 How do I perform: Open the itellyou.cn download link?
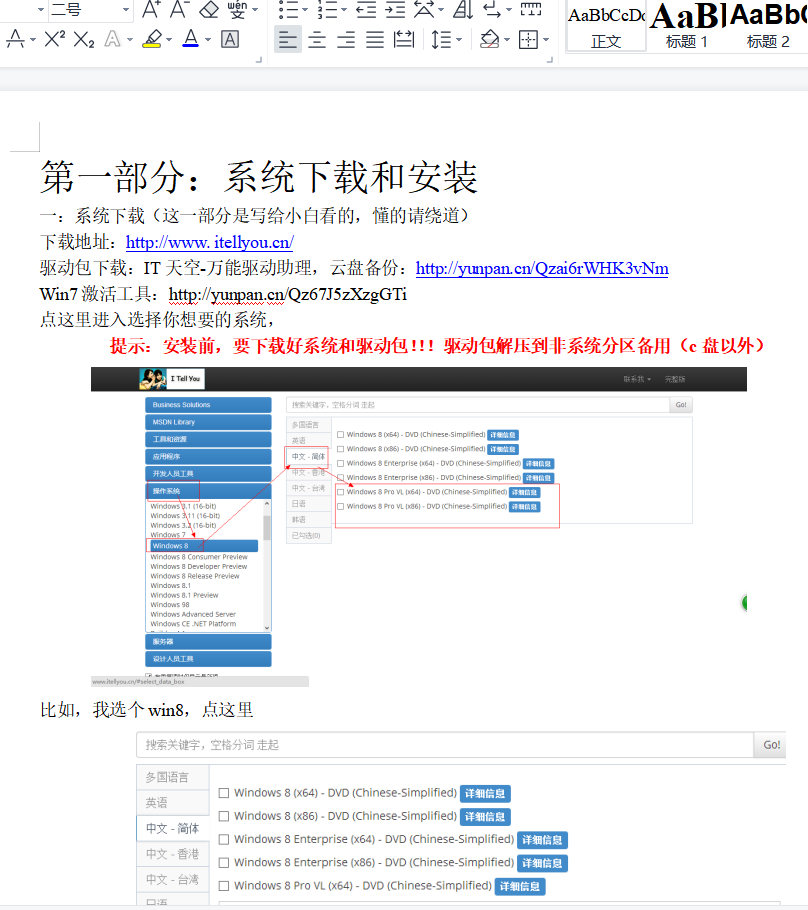(210, 242)
